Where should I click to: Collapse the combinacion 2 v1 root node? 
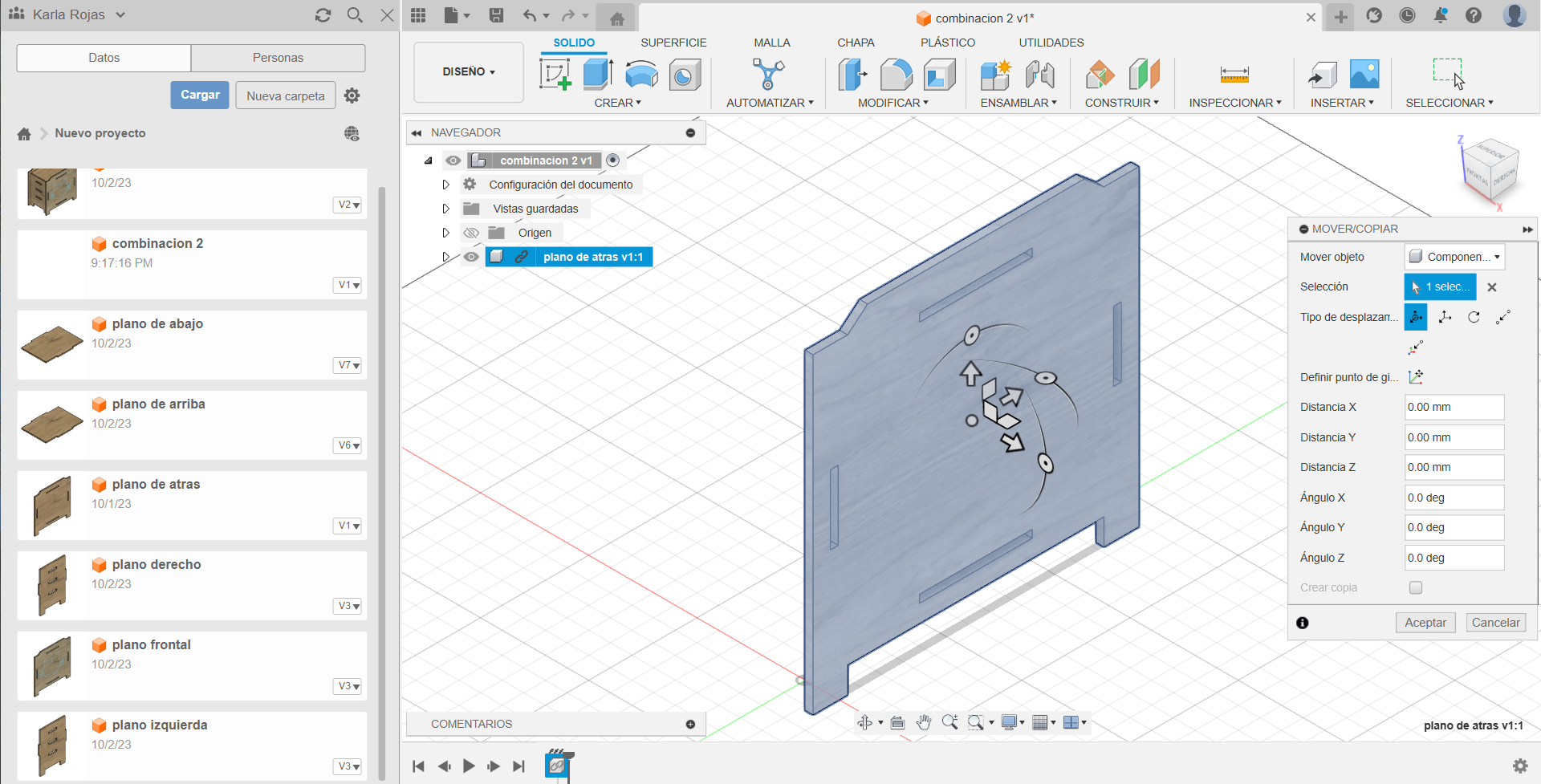click(429, 160)
